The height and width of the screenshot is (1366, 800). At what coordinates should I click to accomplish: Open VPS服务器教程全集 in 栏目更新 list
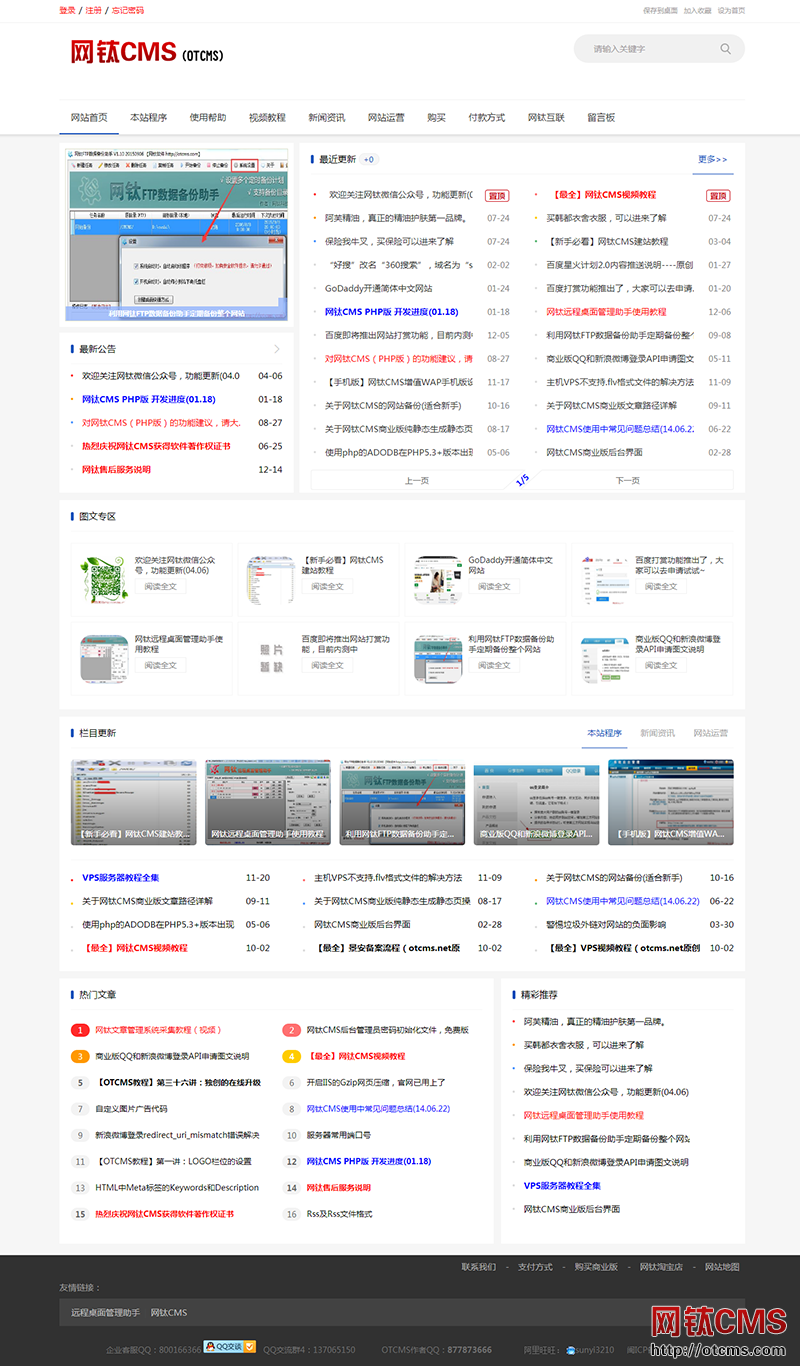[120, 877]
